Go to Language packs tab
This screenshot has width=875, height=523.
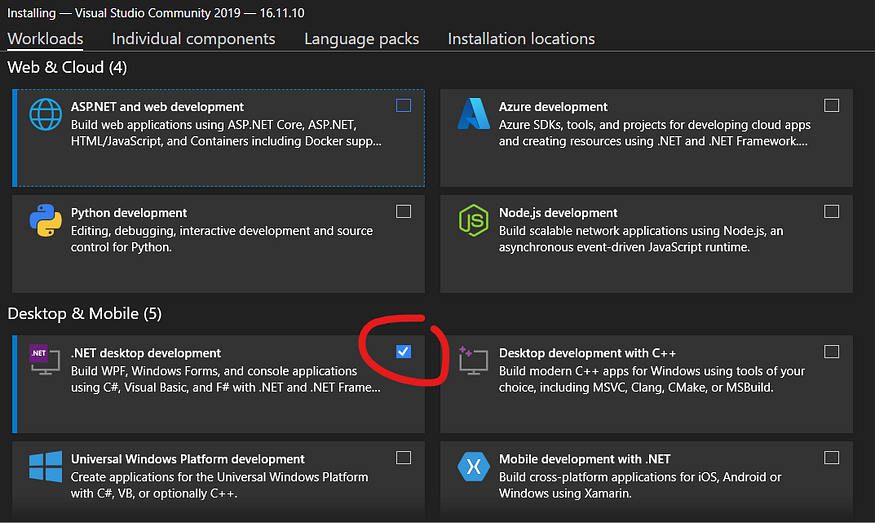tap(361, 39)
